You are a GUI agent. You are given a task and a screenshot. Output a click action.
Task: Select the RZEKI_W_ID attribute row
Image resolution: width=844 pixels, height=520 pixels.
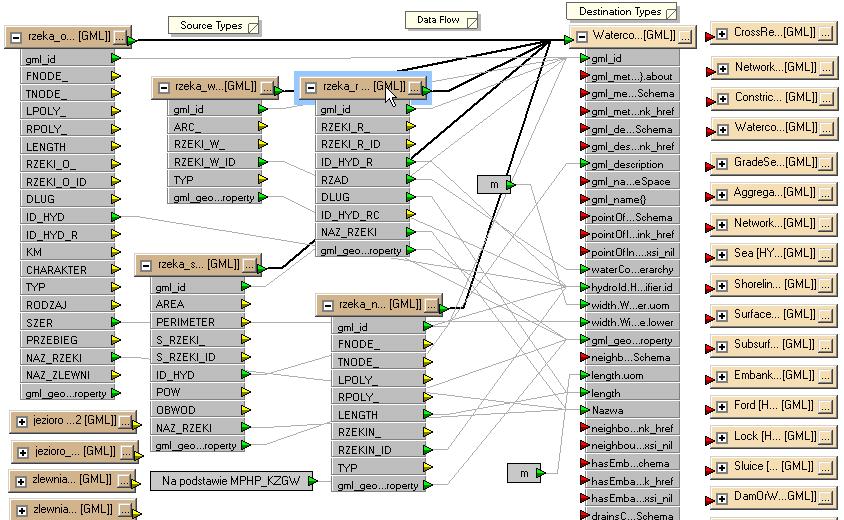pos(214,162)
